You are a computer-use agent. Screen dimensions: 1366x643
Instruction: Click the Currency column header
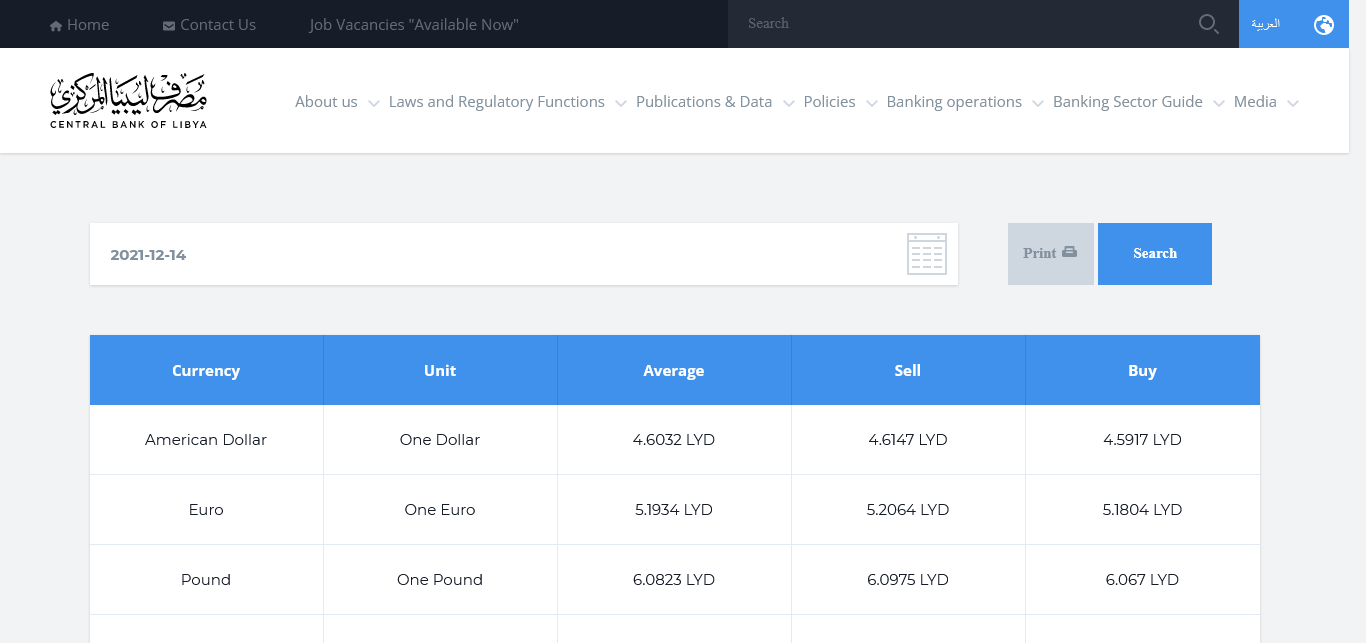(206, 370)
